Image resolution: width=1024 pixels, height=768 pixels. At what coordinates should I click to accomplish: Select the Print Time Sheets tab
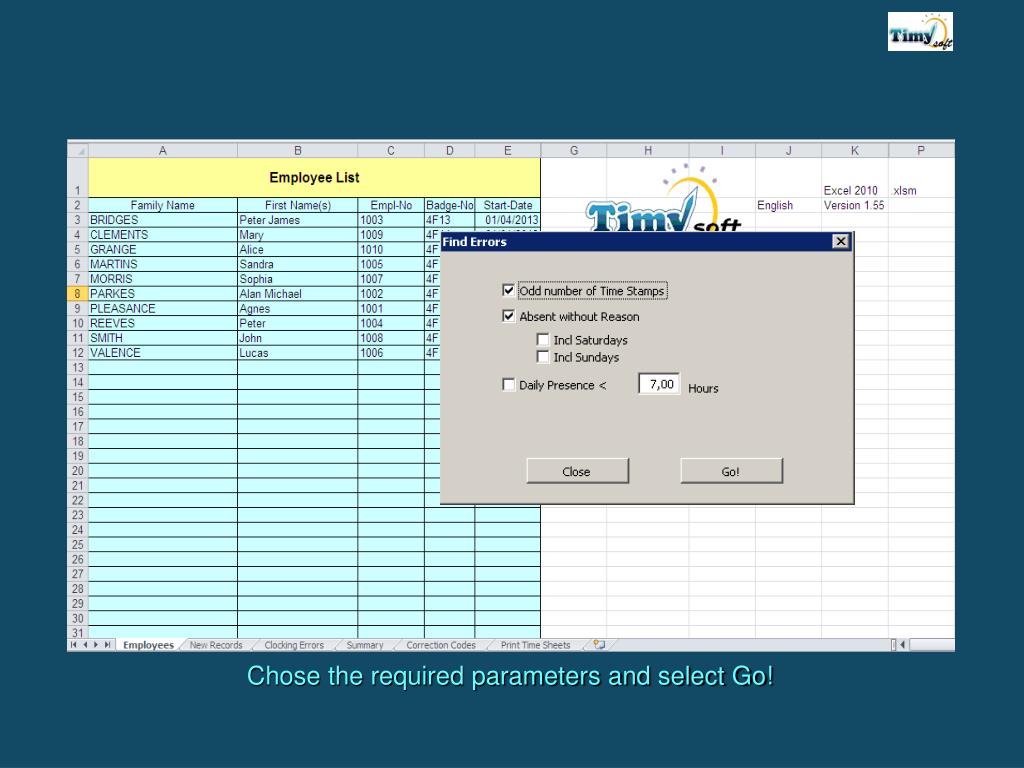click(535, 645)
